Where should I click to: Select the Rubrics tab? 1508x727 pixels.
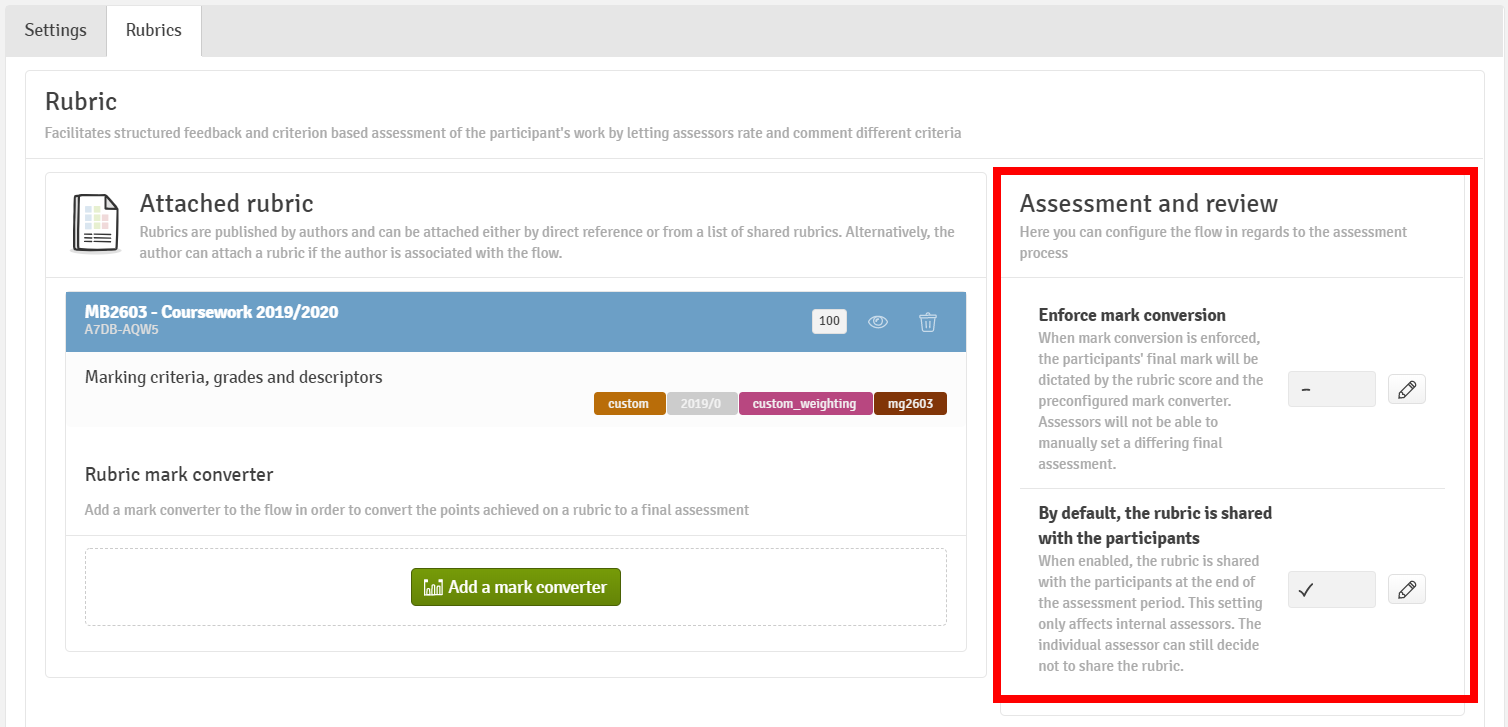click(154, 30)
